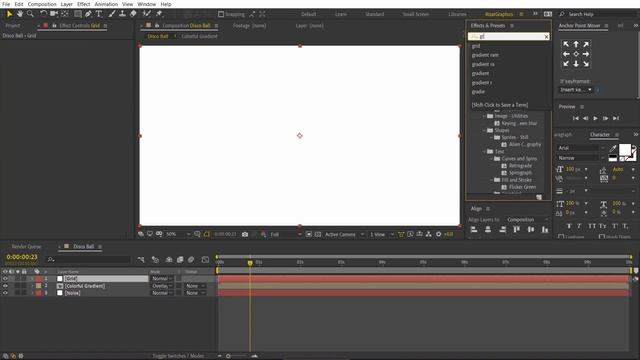Open the Arial font family dropdown

pos(581,148)
